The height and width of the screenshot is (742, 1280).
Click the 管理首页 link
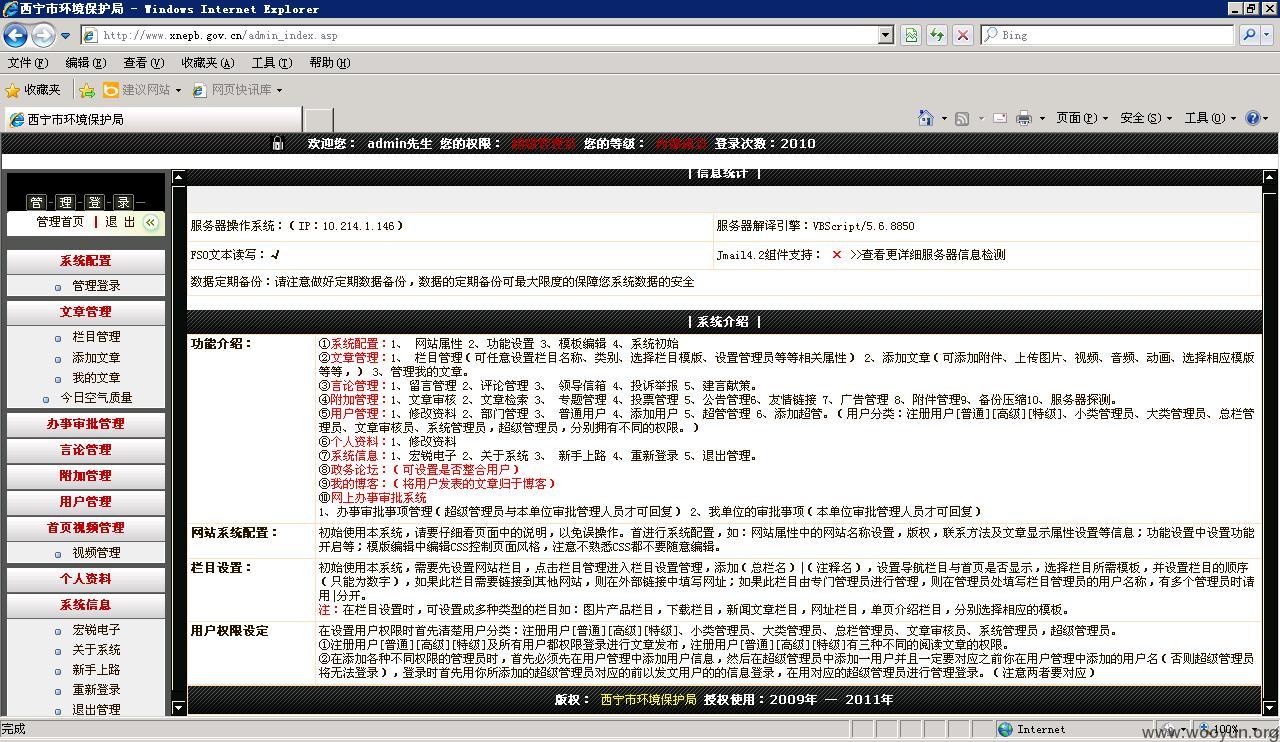coord(60,222)
